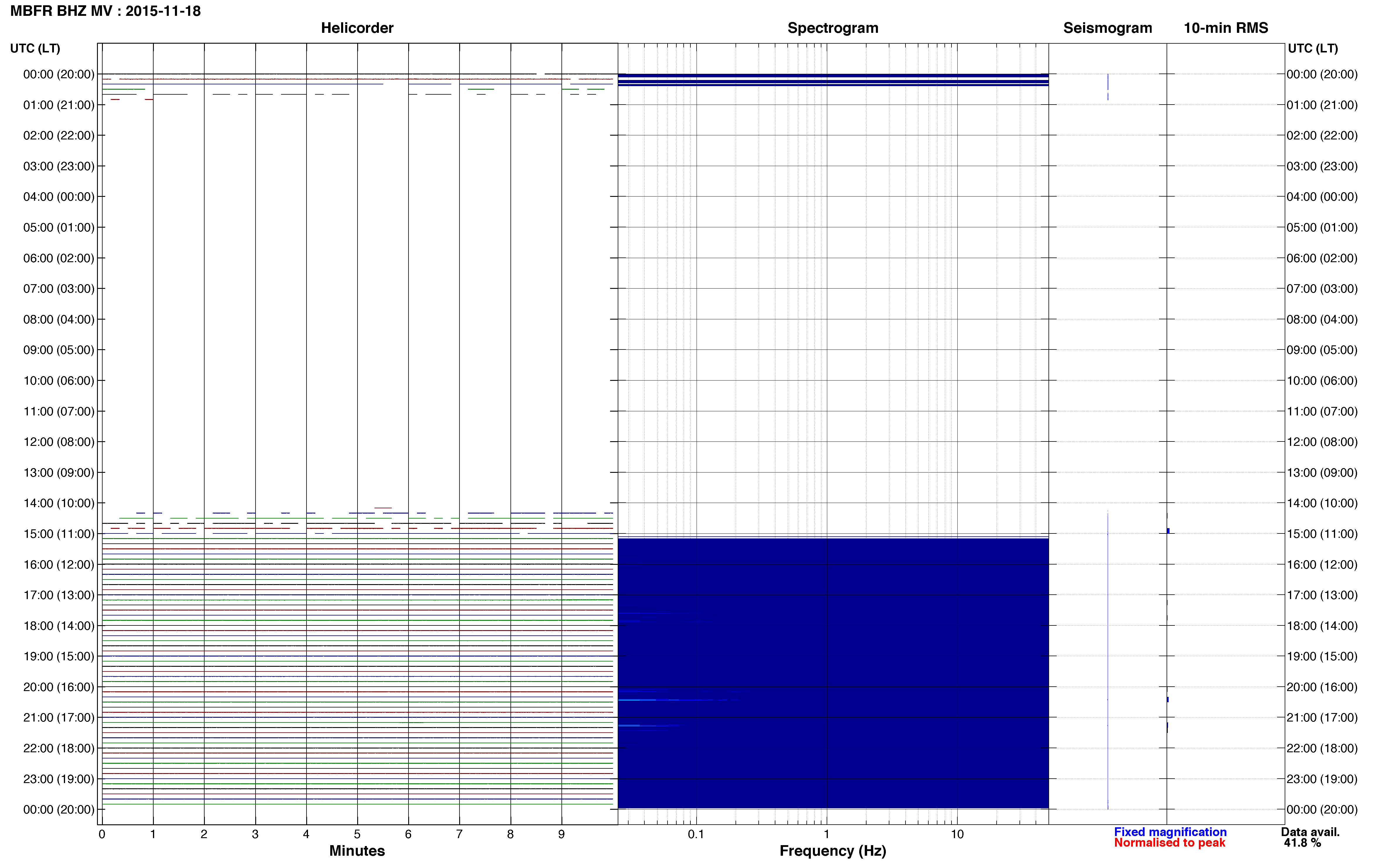
Task: Click minute tick '5' on helicorder axis
Action: click(x=357, y=834)
